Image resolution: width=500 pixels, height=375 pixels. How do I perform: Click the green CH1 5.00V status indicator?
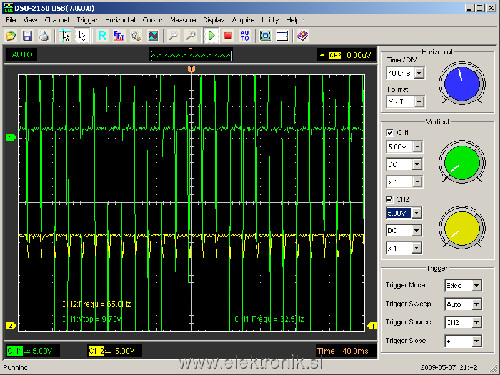pos(33,351)
